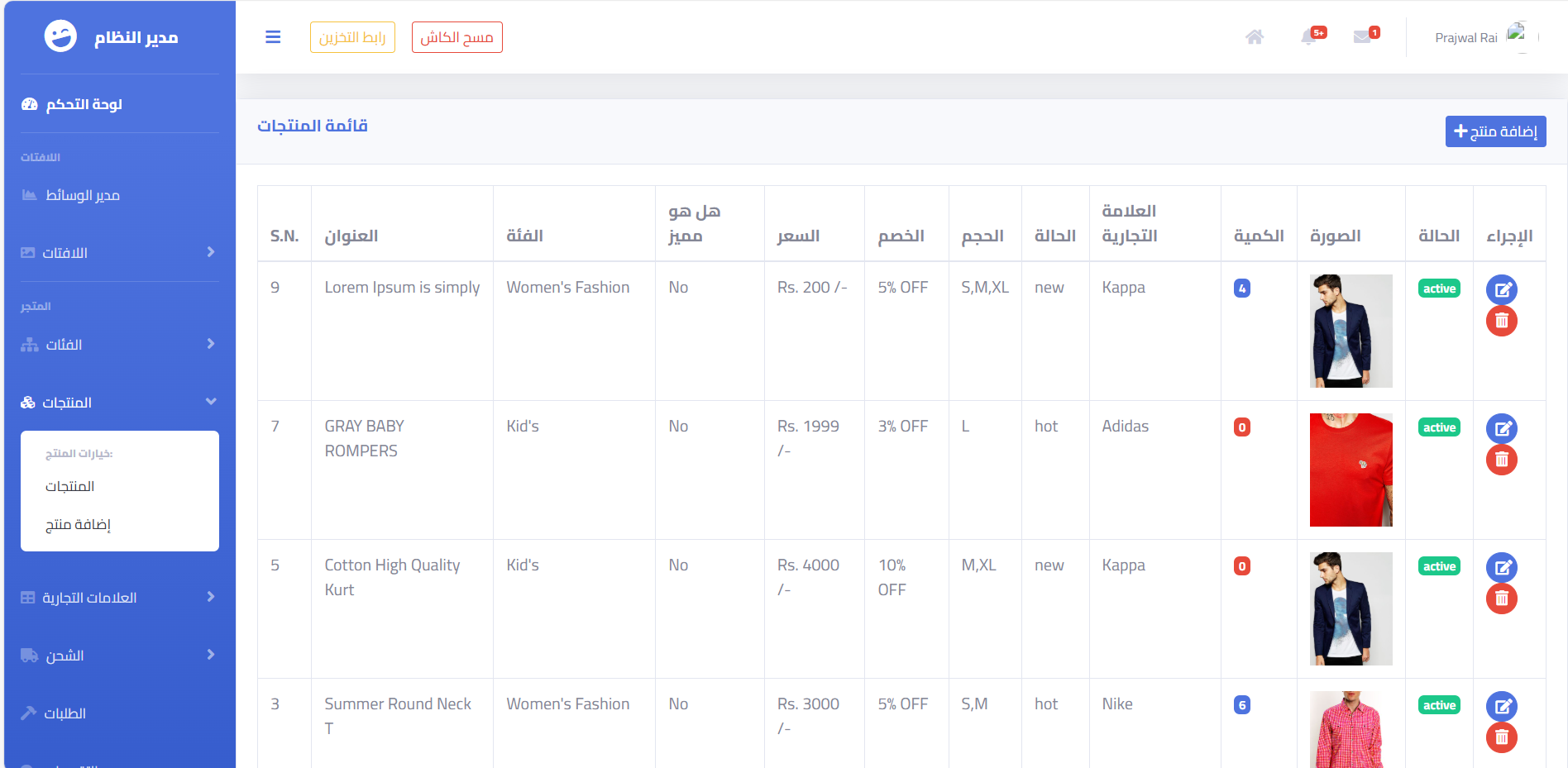This screenshot has width=1568, height=768.
Task: Collapse the المنتجات sidebar chevron
Action: click(211, 402)
